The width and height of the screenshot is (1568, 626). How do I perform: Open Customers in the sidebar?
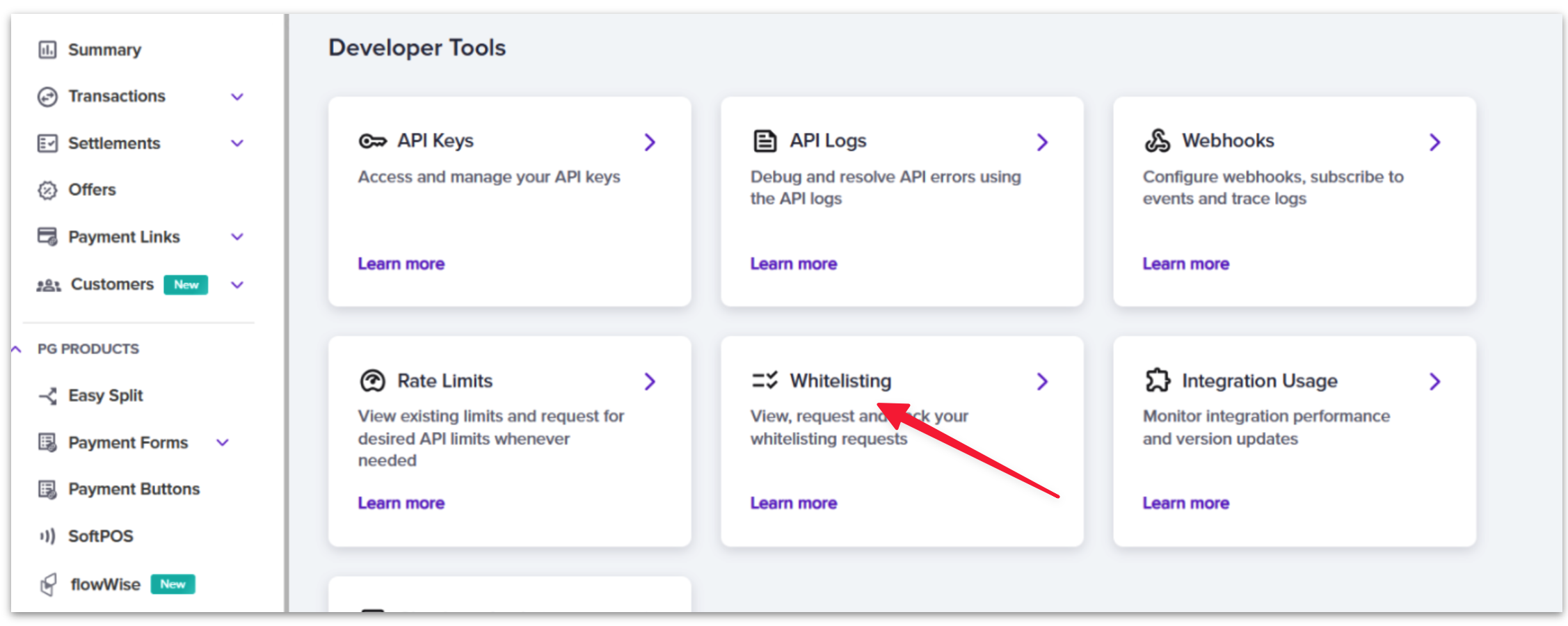(x=112, y=284)
